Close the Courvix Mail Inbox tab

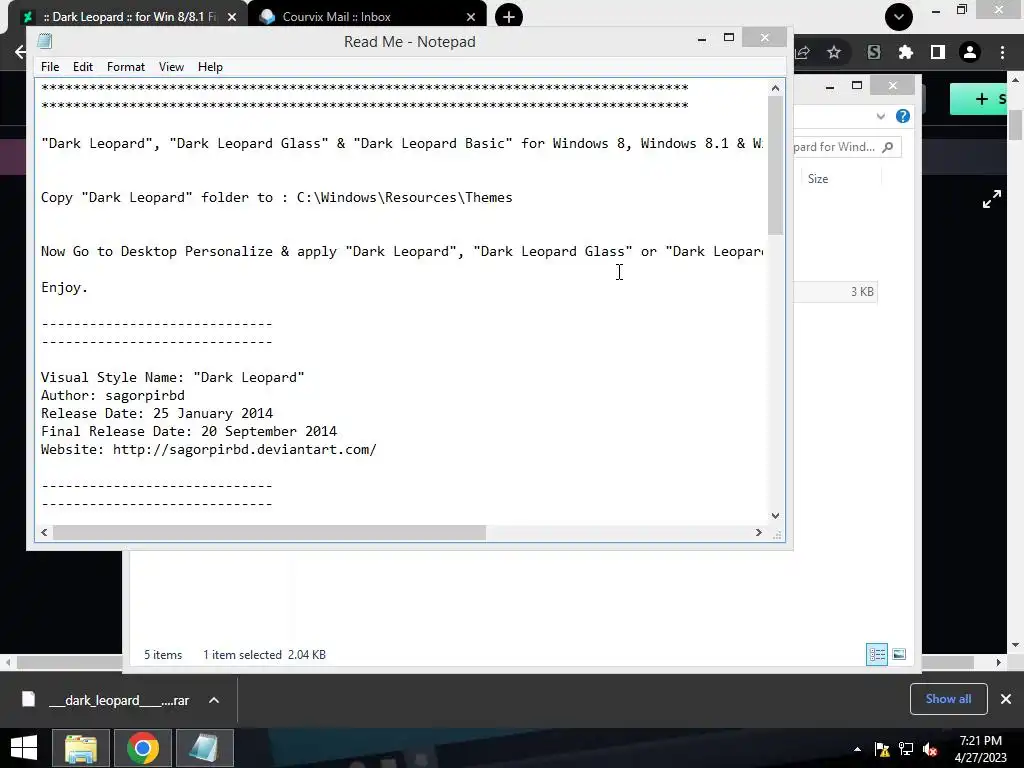[x=471, y=17]
